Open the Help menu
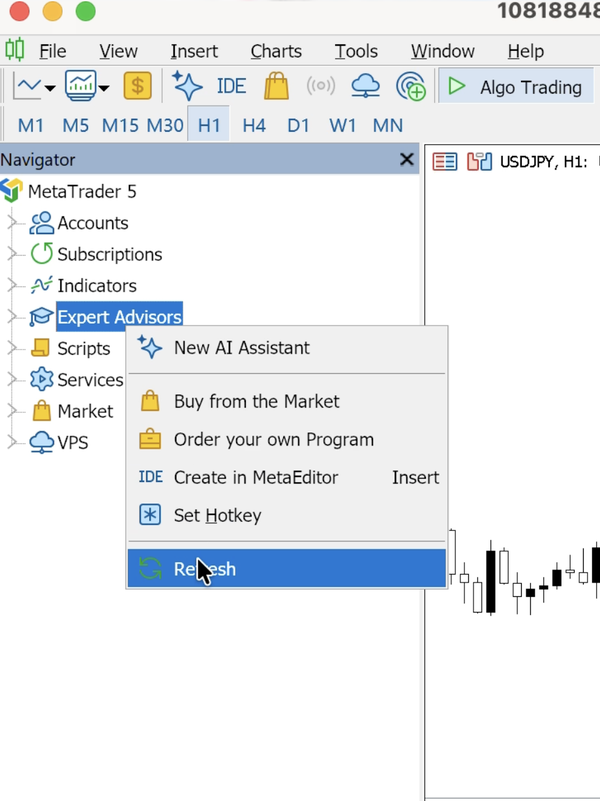 point(525,51)
